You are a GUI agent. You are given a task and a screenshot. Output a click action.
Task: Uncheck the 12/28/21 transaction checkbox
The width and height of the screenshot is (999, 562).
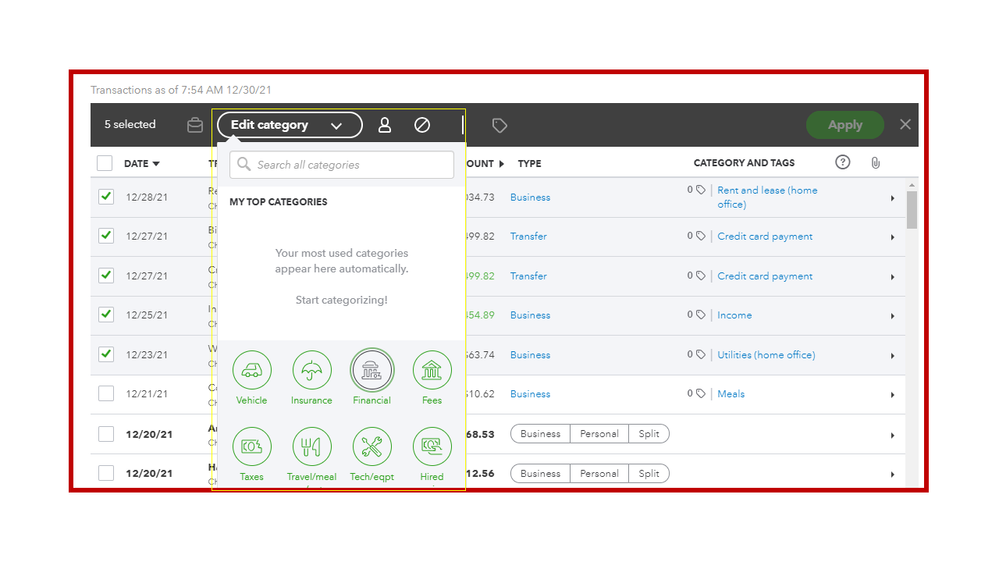tap(106, 196)
